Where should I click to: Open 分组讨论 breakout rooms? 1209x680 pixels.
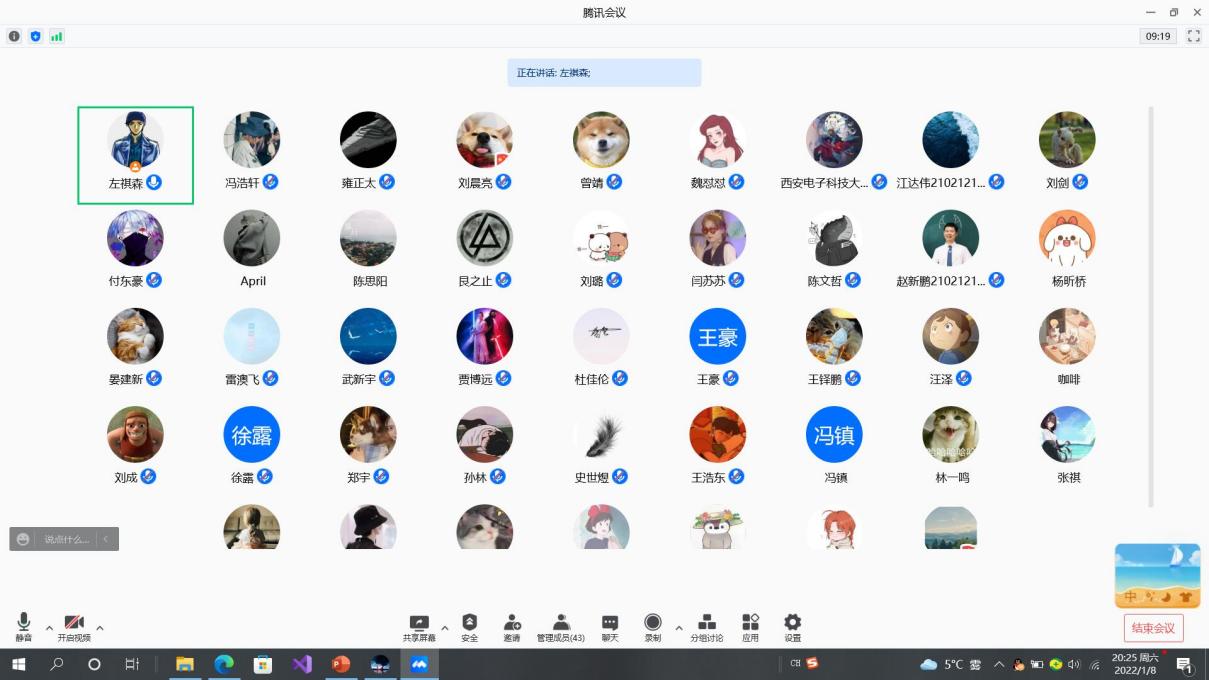(x=706, y=627)
